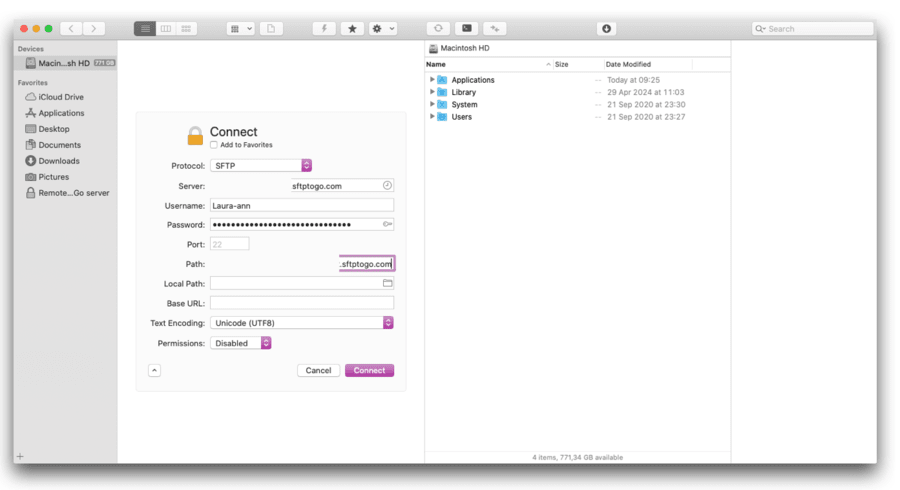Expand the Library folder triangle
900x490 pixels.
click(x=432, y=92)
